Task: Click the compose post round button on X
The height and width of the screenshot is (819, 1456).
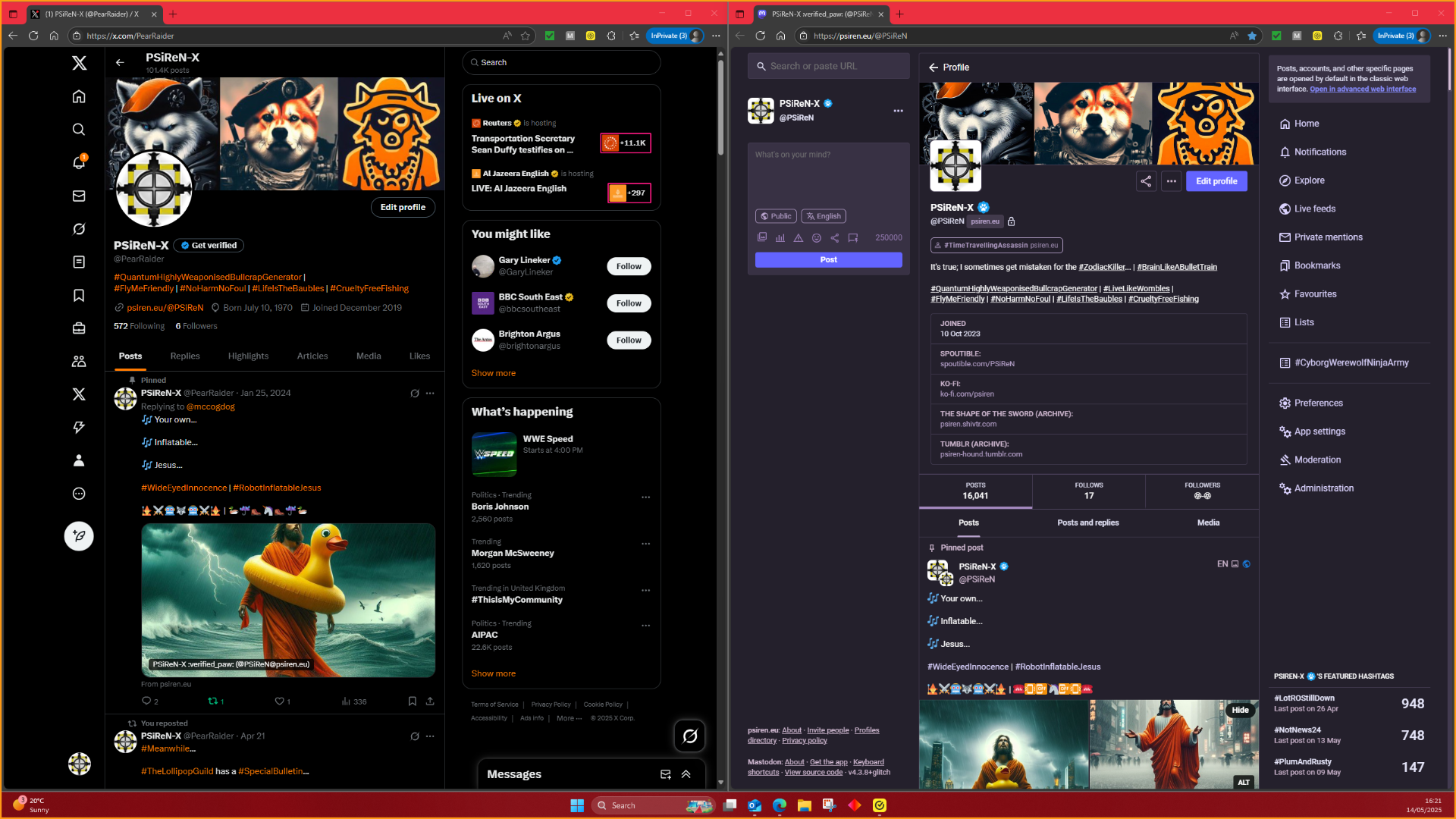Action: coord(79,536)
